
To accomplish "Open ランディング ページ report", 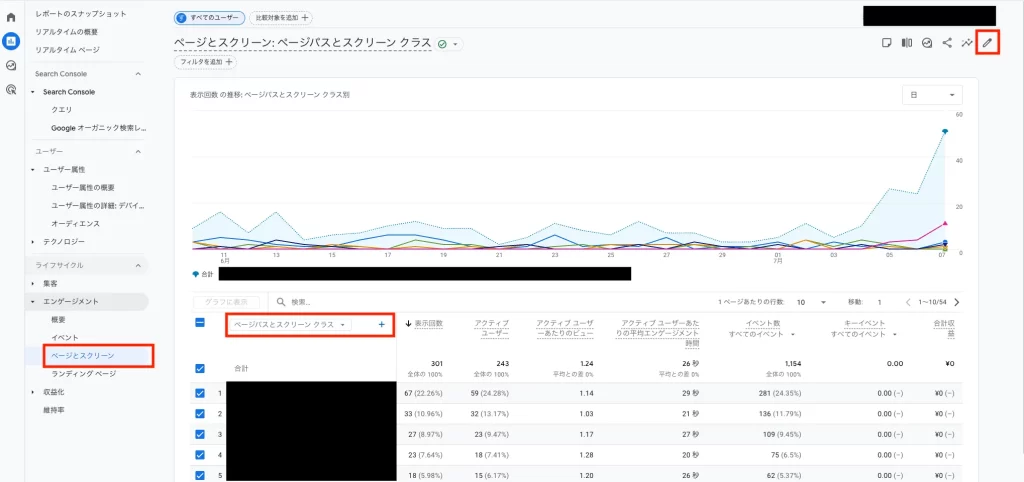I will 84,374.
